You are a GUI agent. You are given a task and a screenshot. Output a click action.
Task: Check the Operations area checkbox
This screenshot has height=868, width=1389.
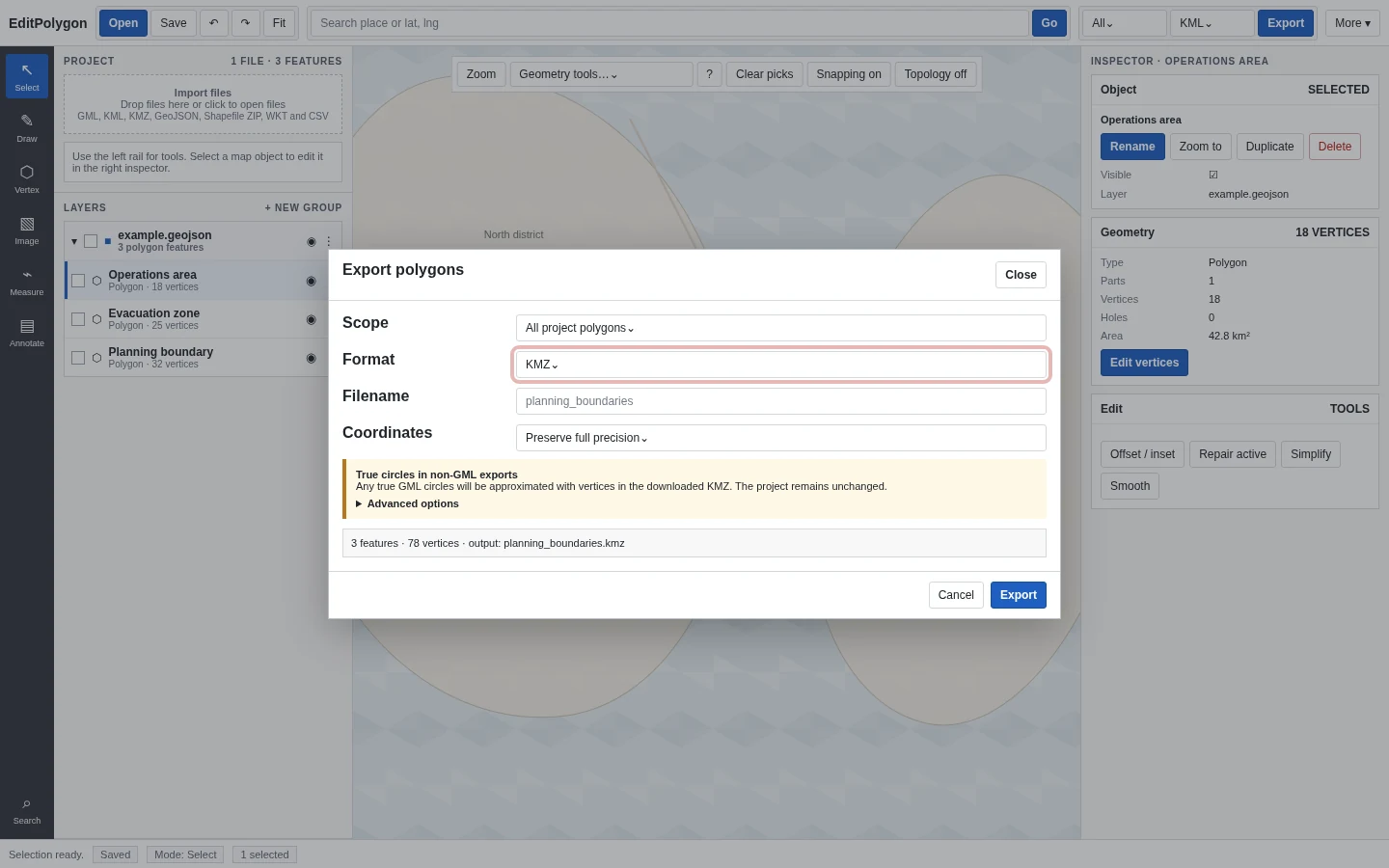click(x=78, y=281)
